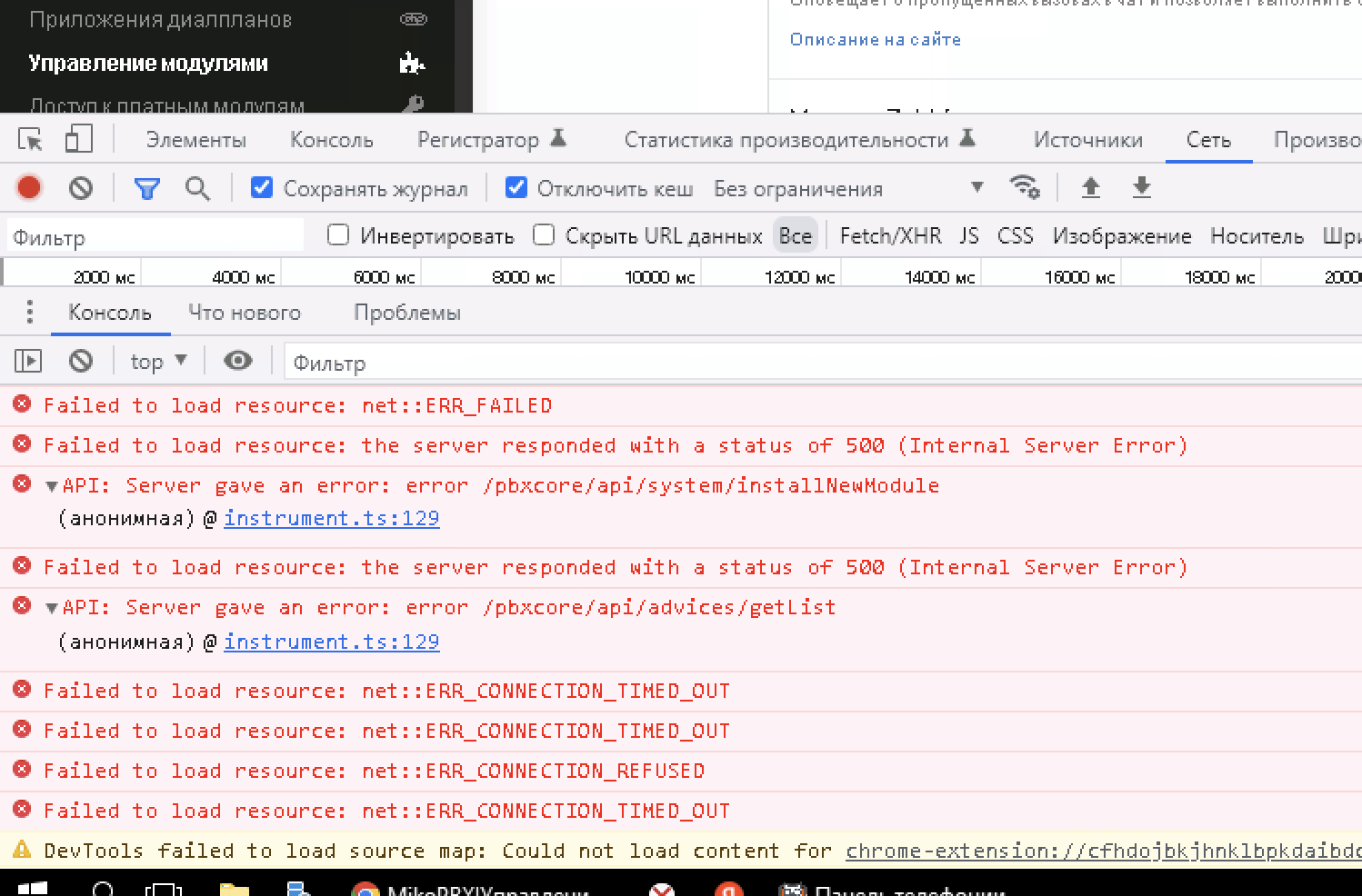Screen dimensions: 1362x896
Task: Uncheck the Сохранять журнал option
Action: pyautogui.click(x=262, y=186)
